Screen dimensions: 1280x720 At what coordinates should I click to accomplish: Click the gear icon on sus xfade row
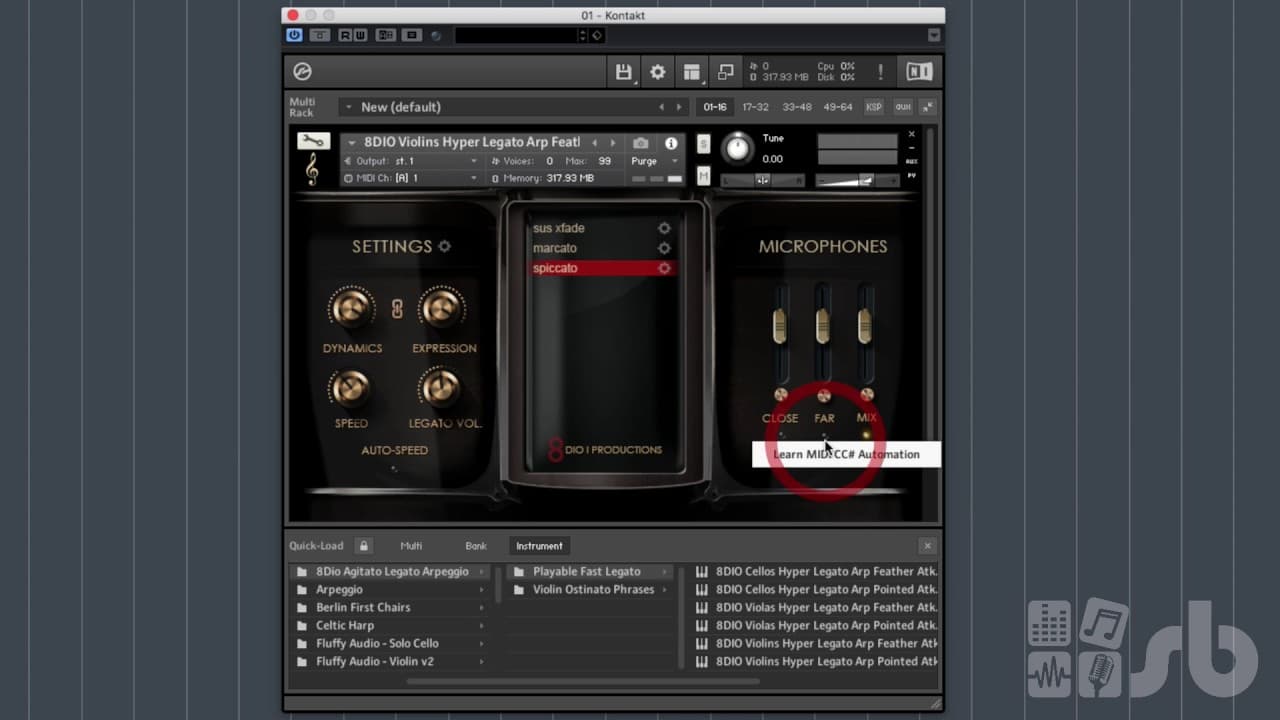[664, 228]
